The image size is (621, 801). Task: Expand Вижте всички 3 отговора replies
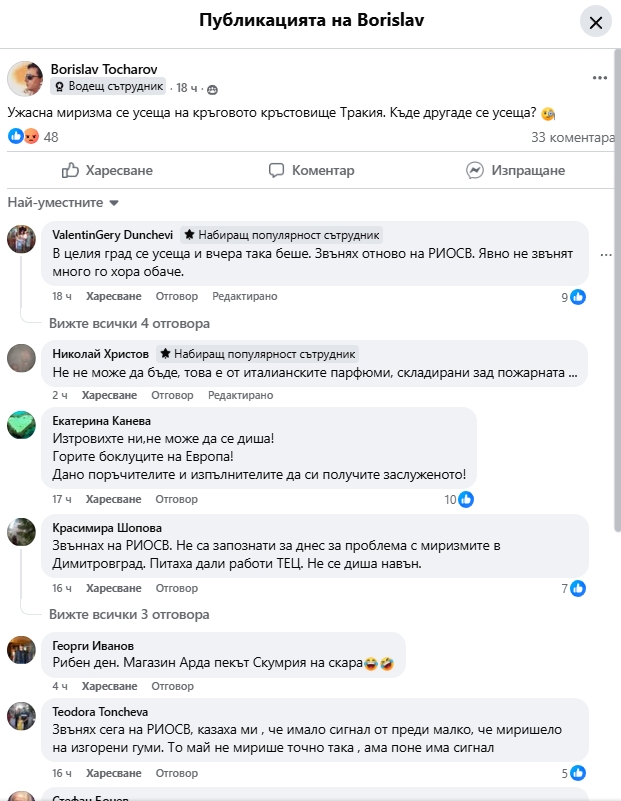(129, 614)
